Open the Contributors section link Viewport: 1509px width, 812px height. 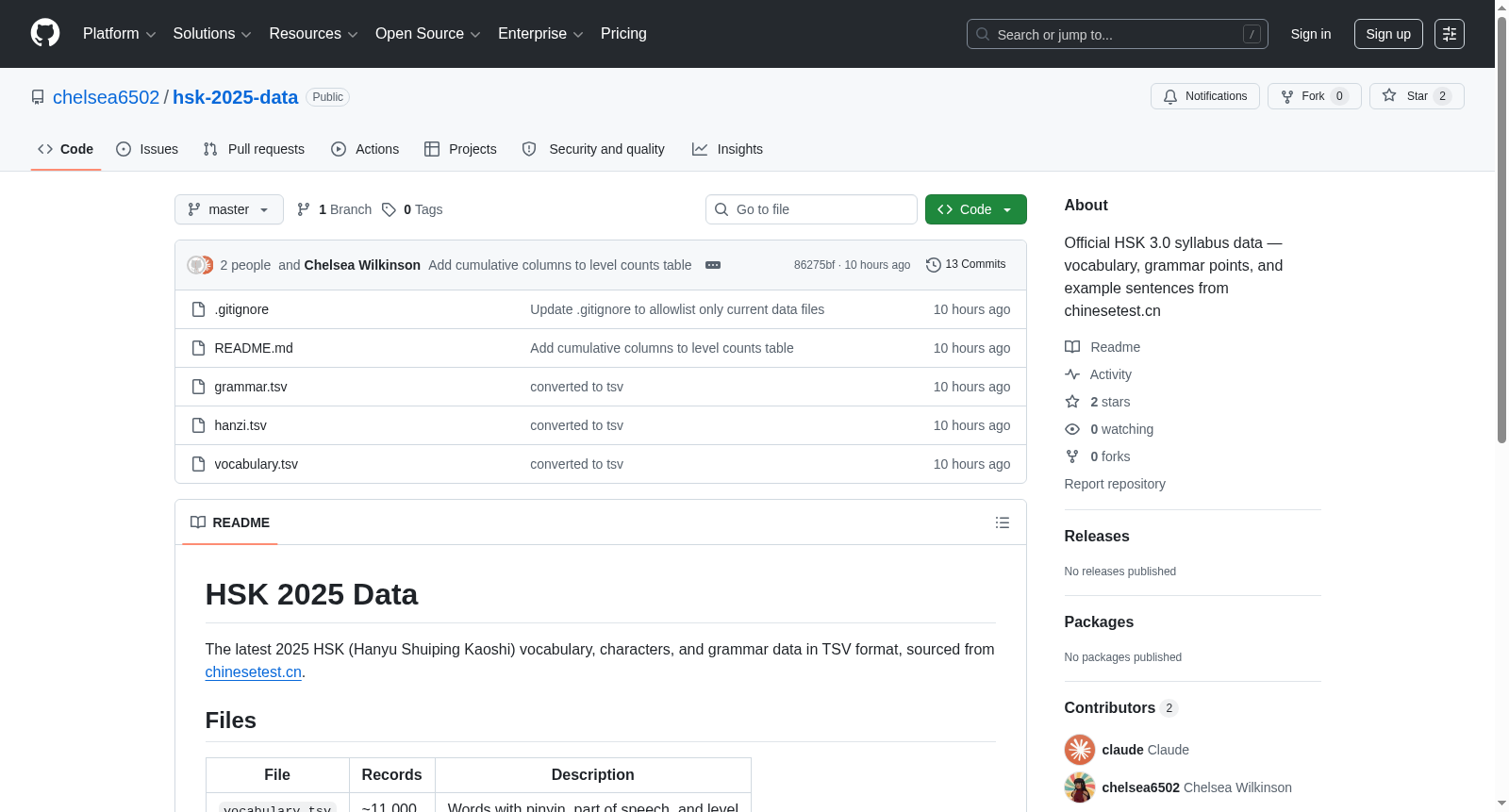1121,707
